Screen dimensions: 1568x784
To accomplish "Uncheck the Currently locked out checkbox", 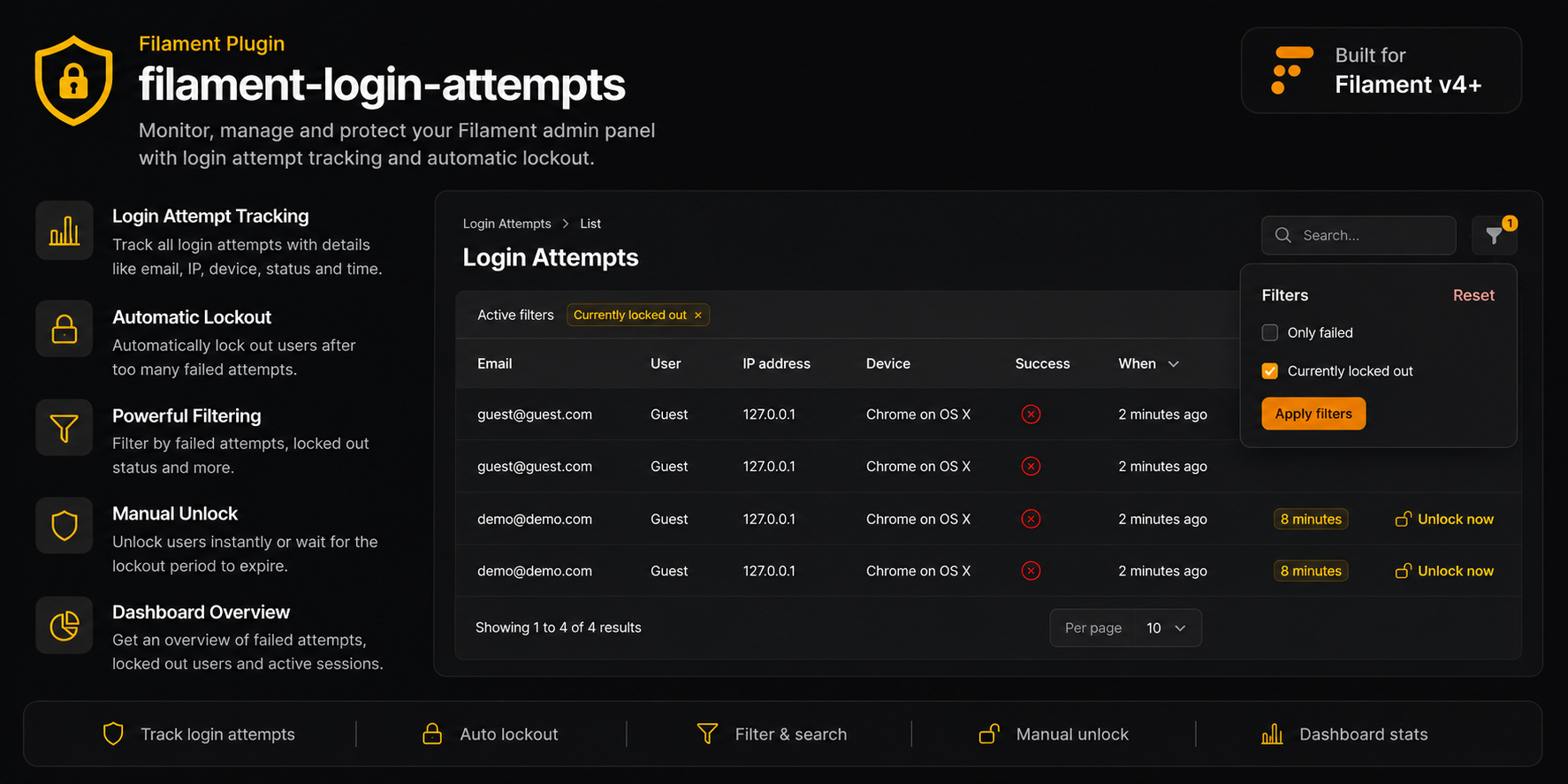I will [x=1270, y=371].
